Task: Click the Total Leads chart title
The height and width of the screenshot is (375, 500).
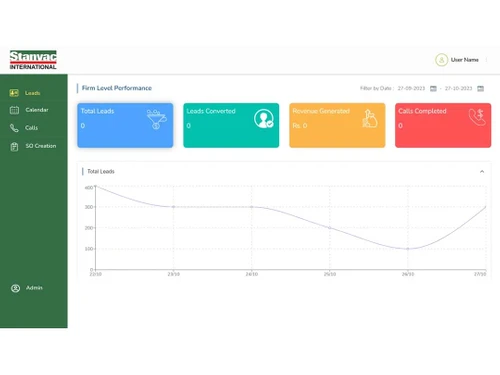Action: tap(101, 171)
